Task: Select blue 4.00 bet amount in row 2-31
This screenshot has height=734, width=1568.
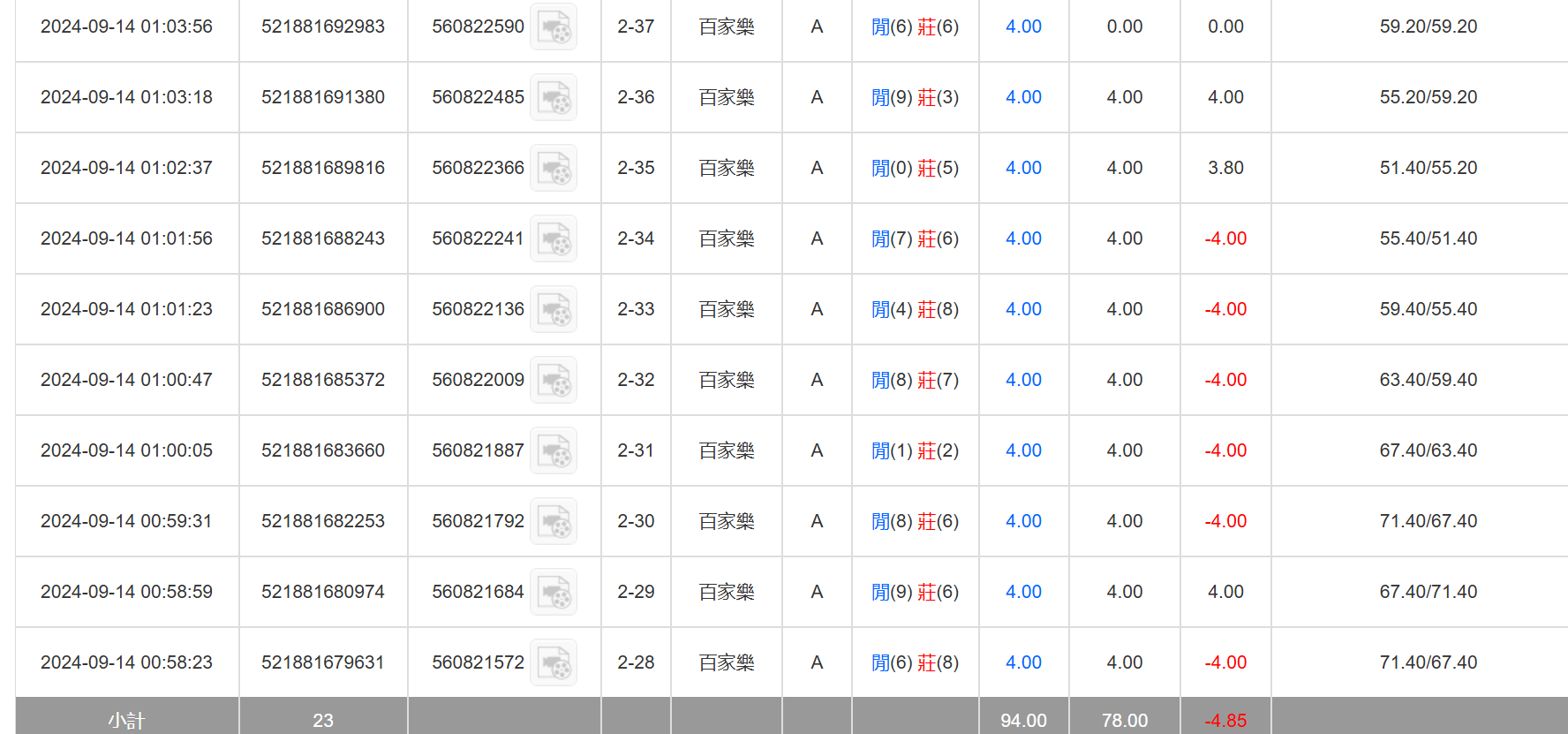Action: click(1023, 450)
